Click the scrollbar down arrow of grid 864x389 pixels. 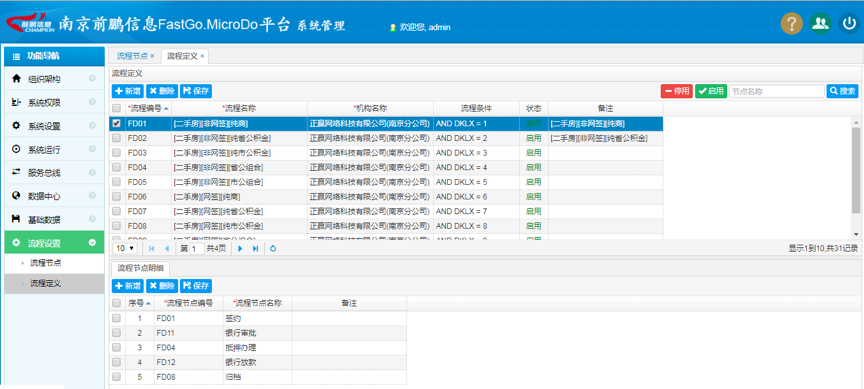[x=855, y=234]
